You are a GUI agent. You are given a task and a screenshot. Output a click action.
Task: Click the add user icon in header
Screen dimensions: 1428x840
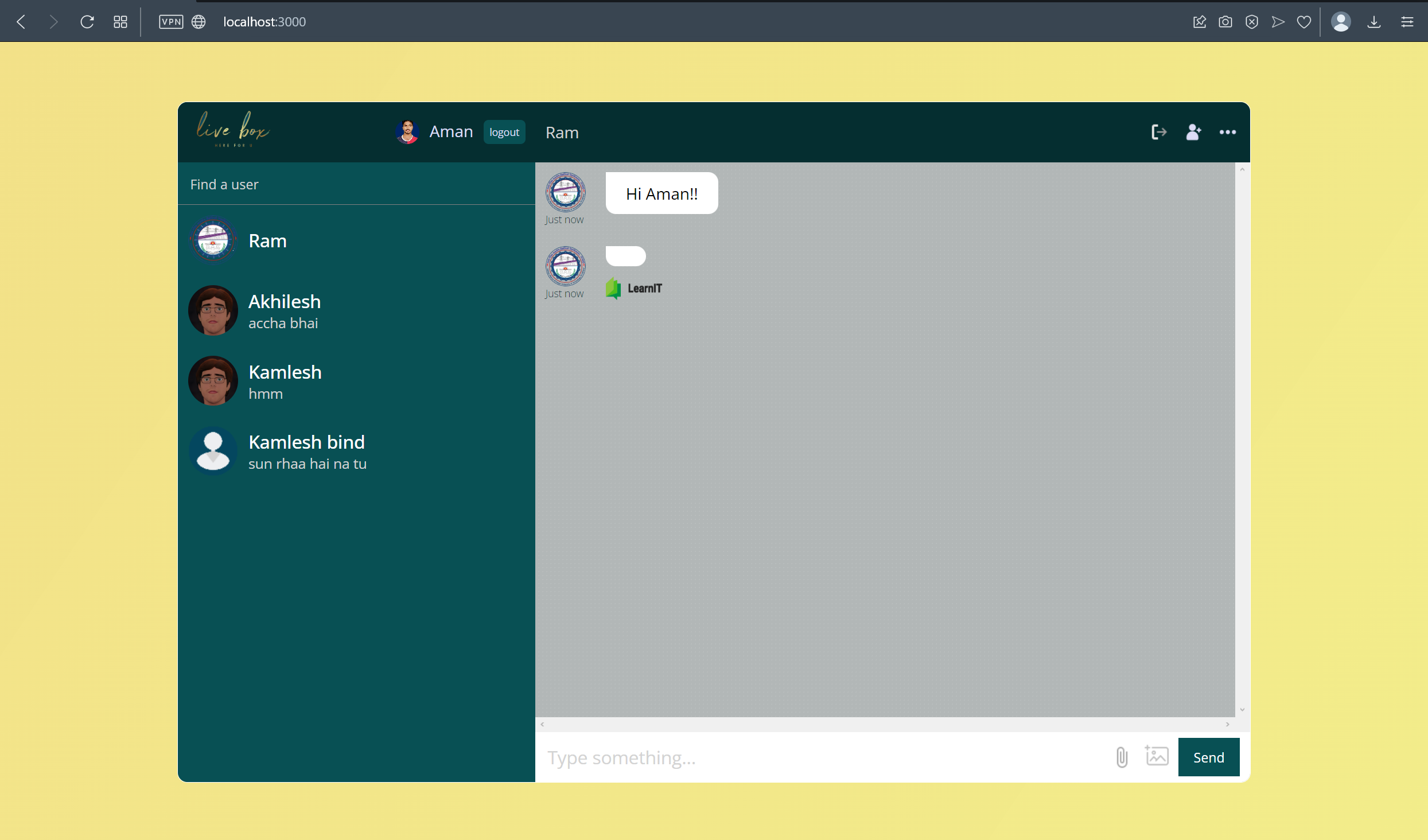pos(1193,131)
